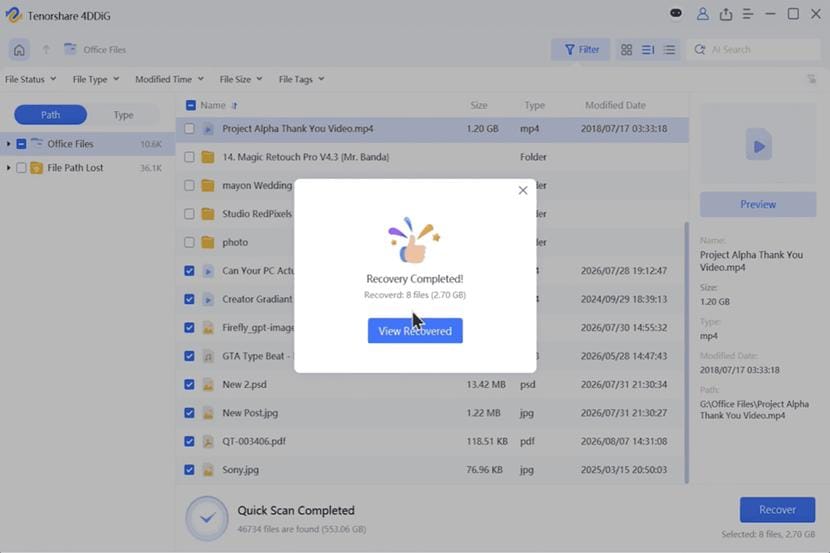Open the File Type dropdown
Viewport: 830px width, 553px height.
[95, 79]
